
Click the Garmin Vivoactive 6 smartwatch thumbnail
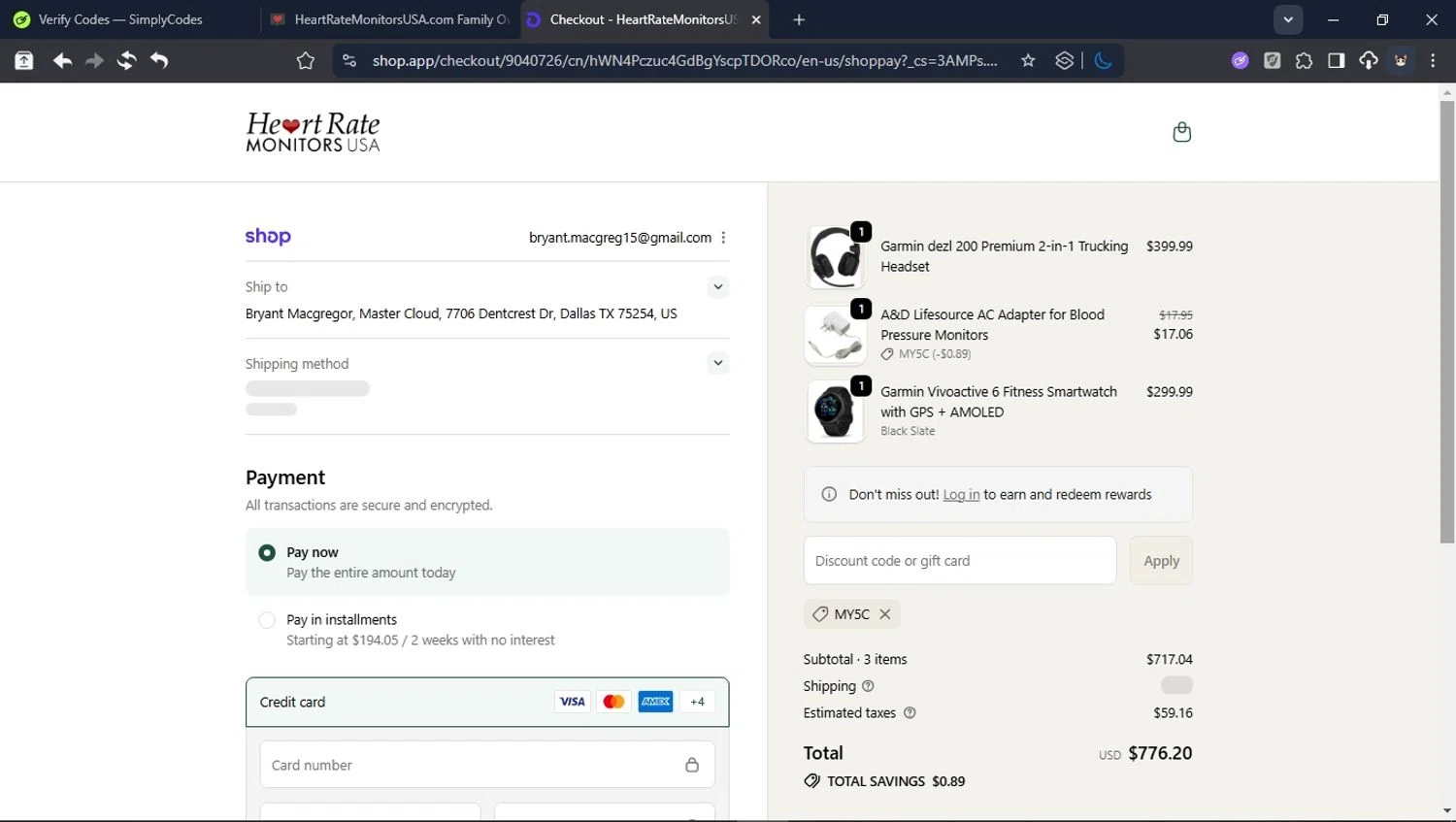pyautogui.click(x=836, y=411)
